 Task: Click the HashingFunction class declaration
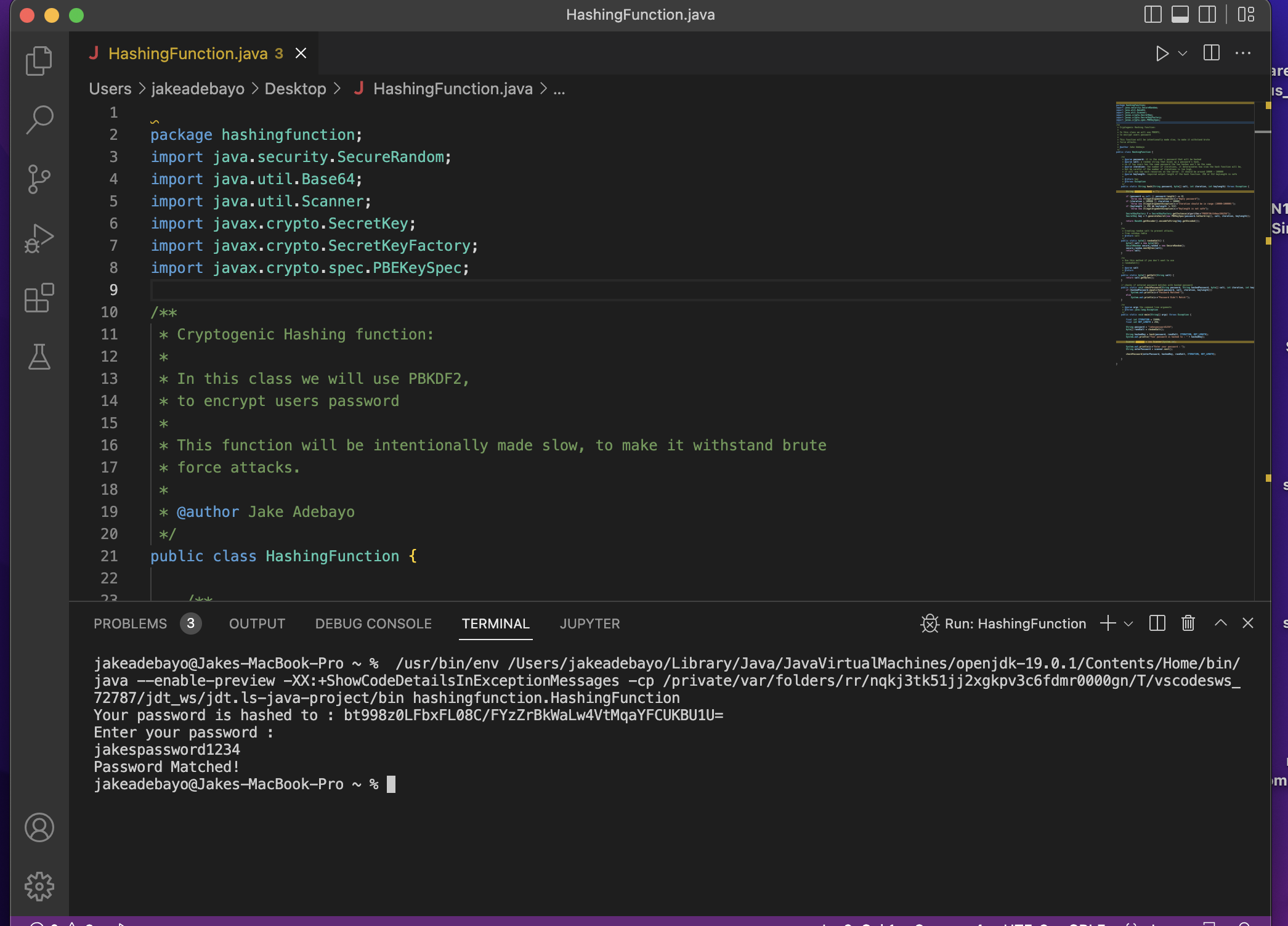coord(283,556)
